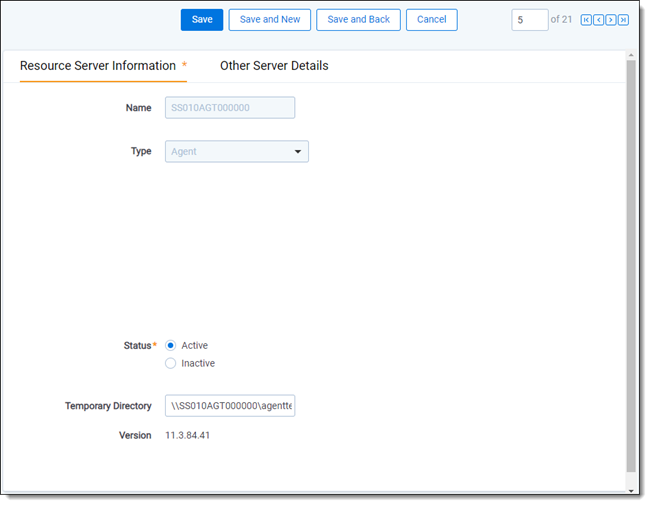
Task: Click the scrollbar up arrow
Action: [631, 55]
